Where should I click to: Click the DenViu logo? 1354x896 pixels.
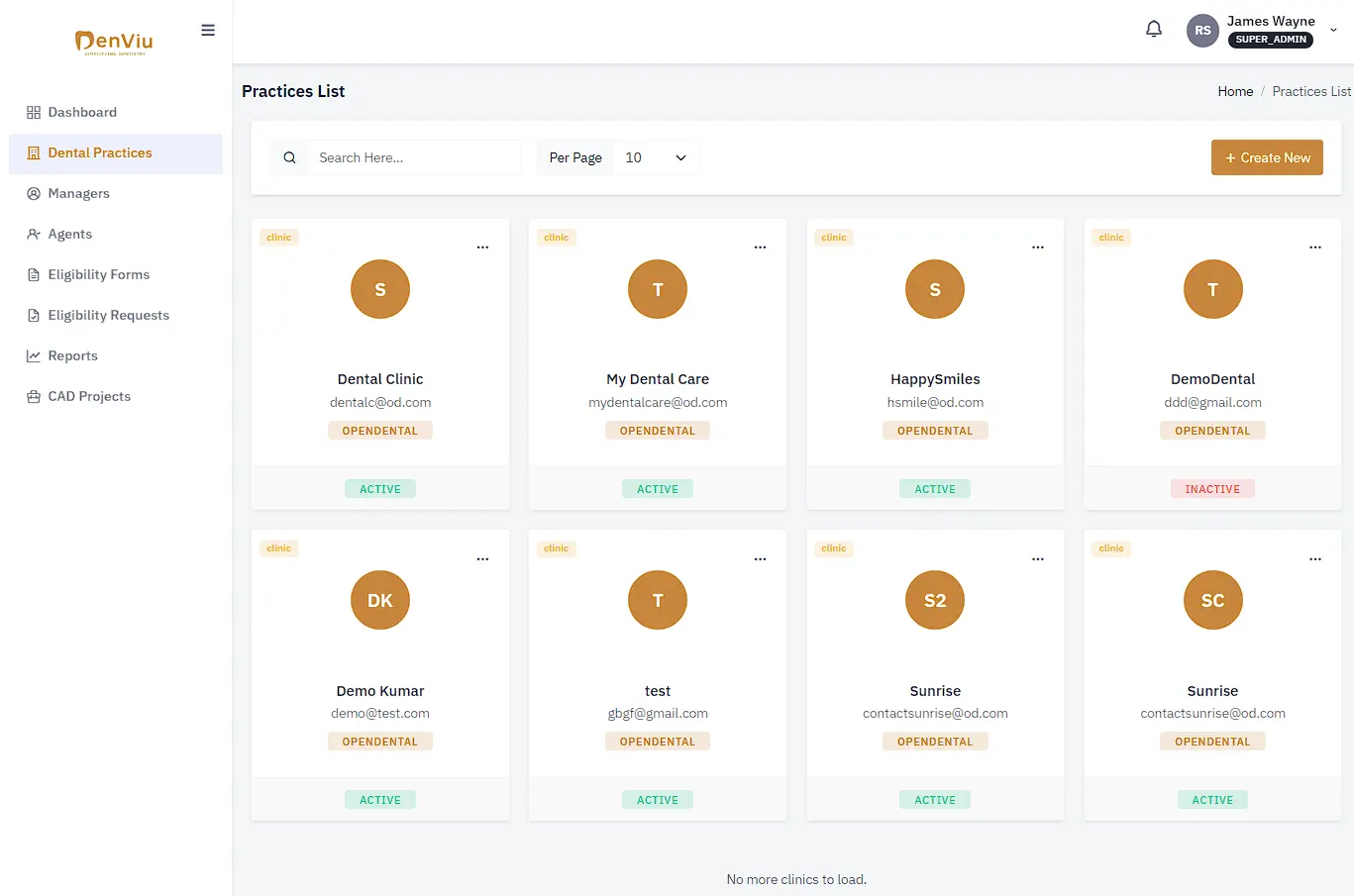click(115, 42)
